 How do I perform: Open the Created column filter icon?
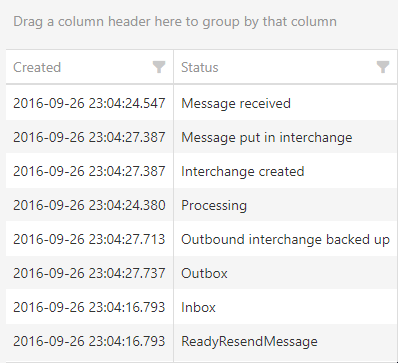coord(159,67)
